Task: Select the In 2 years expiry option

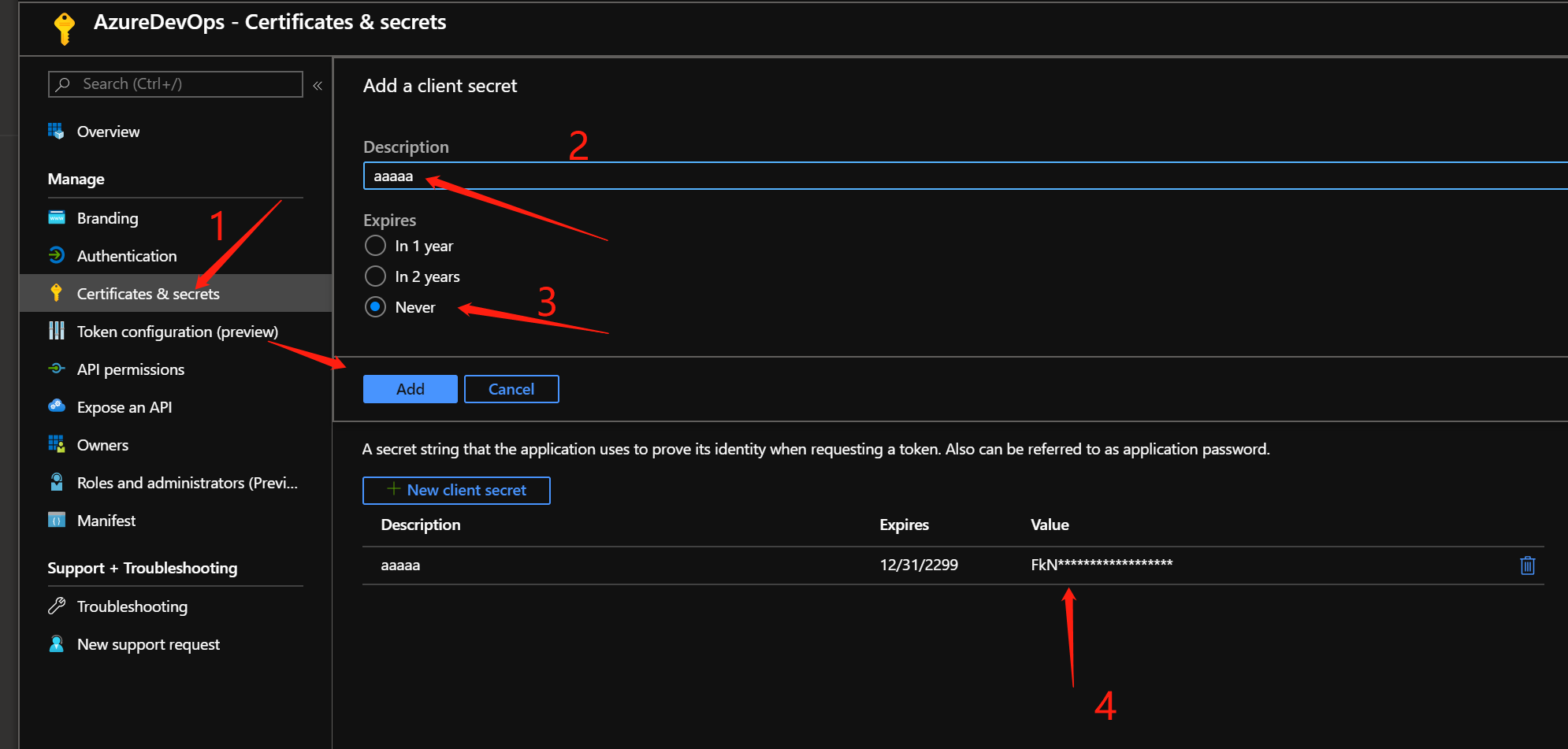Action: [x=375, y=276]
